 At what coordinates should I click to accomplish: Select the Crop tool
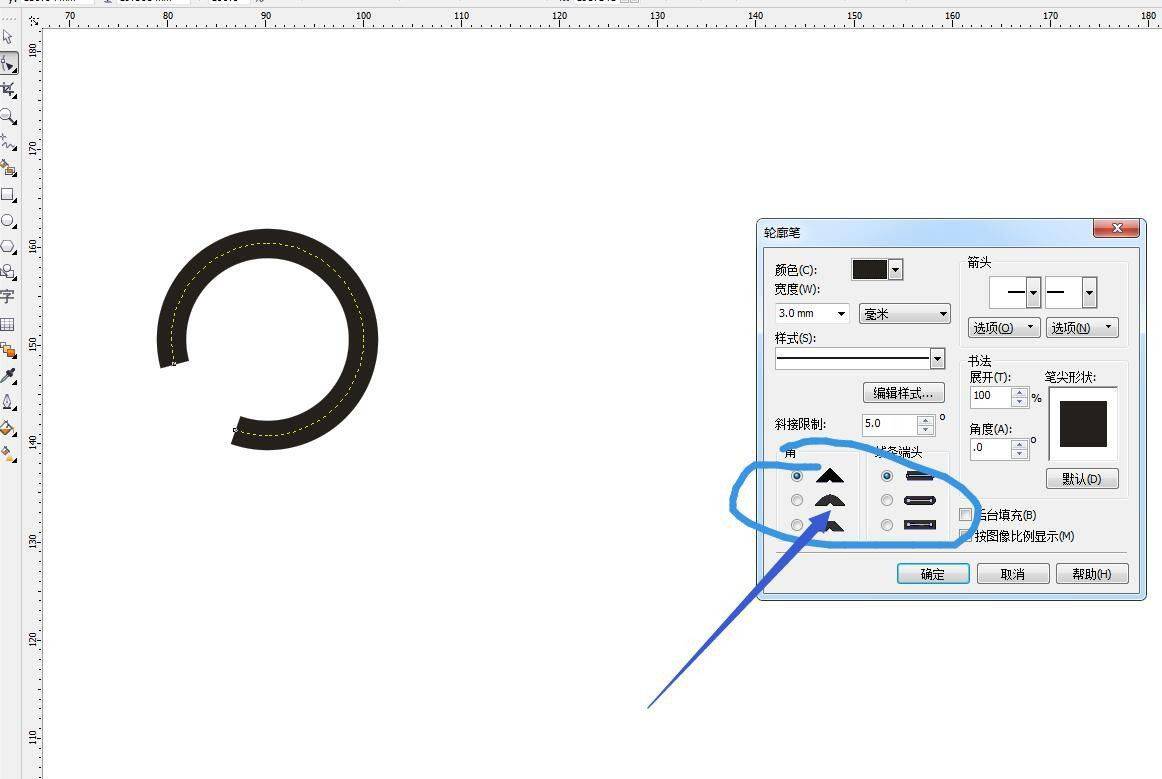(x=8, y=90)
